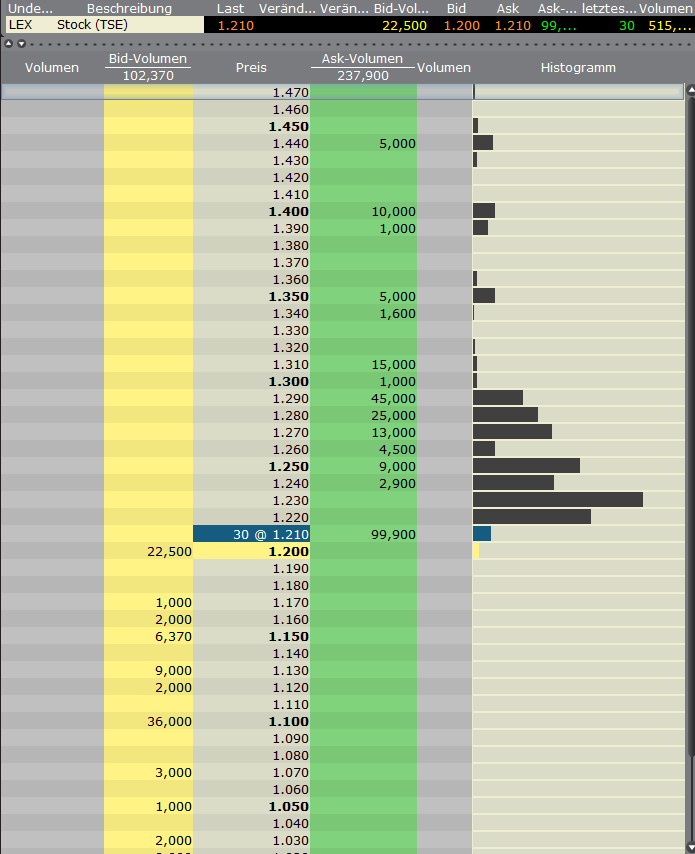
Task: Click the Last column header
Action: (x=230, y=8)
